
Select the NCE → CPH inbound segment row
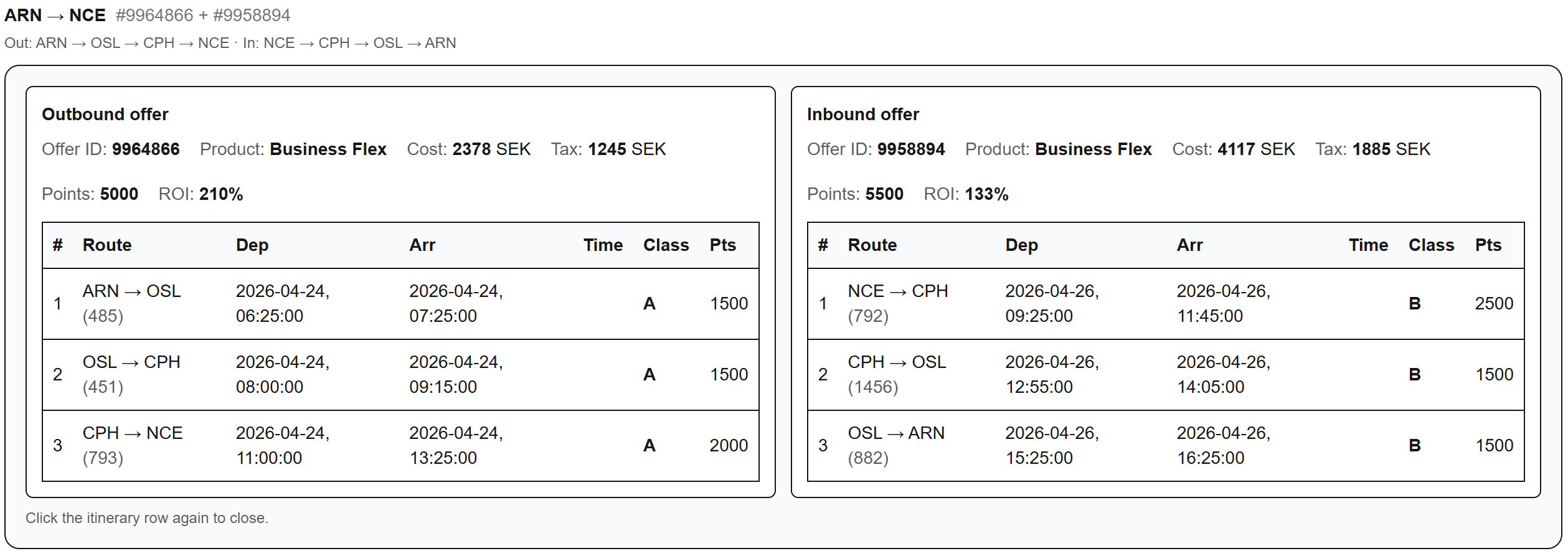[1165, 304]
